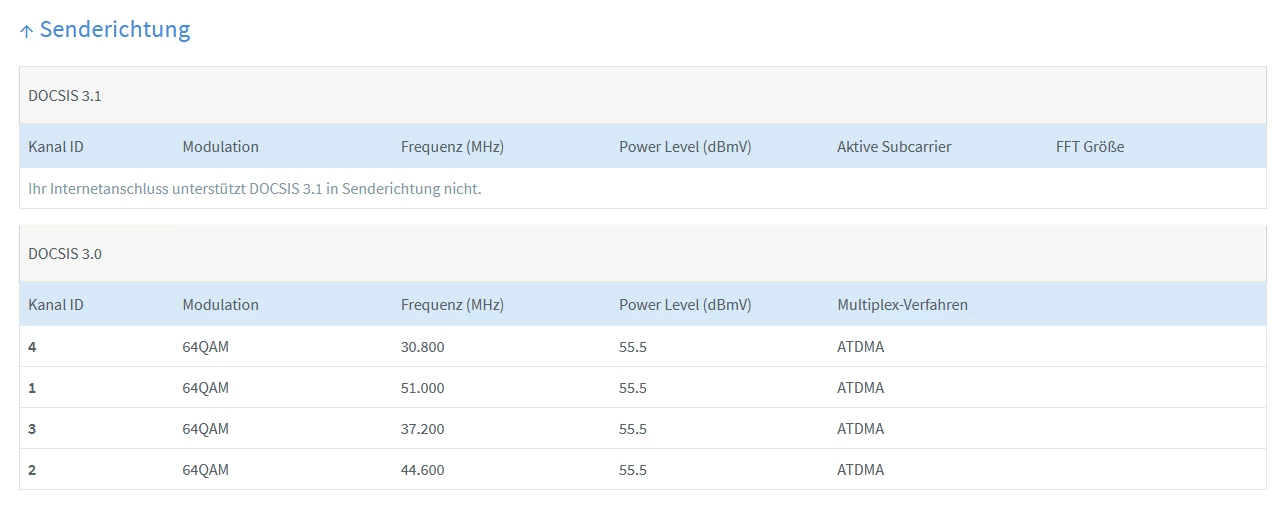Select the 30.800 frequency cell

click(422, 347)
